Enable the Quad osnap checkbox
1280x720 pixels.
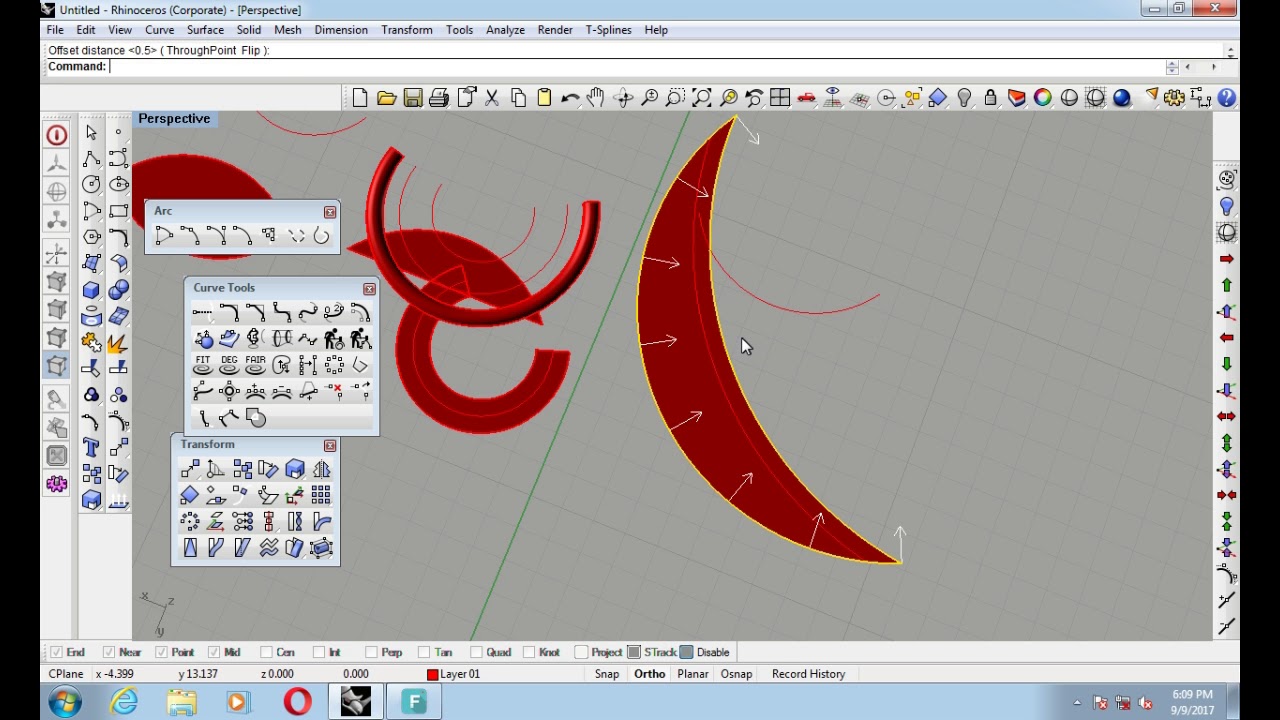(x=476, y=652)
